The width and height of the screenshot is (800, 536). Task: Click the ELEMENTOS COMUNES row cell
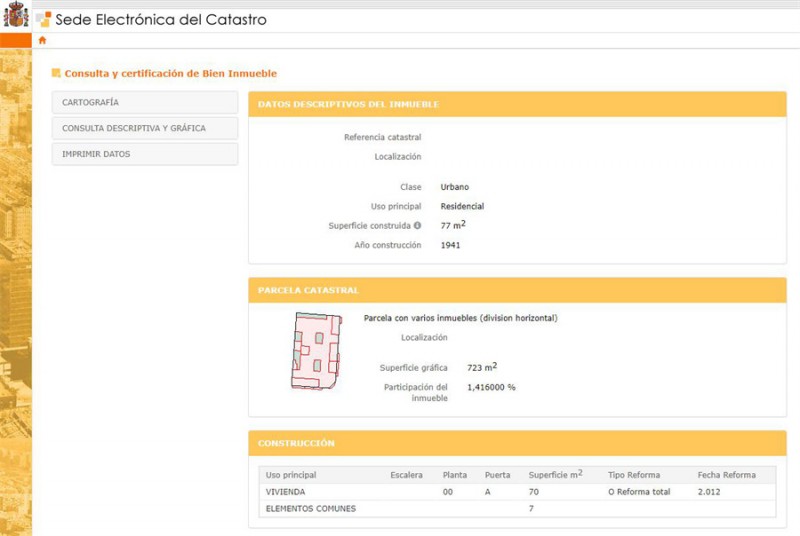[x=311, y=509]
